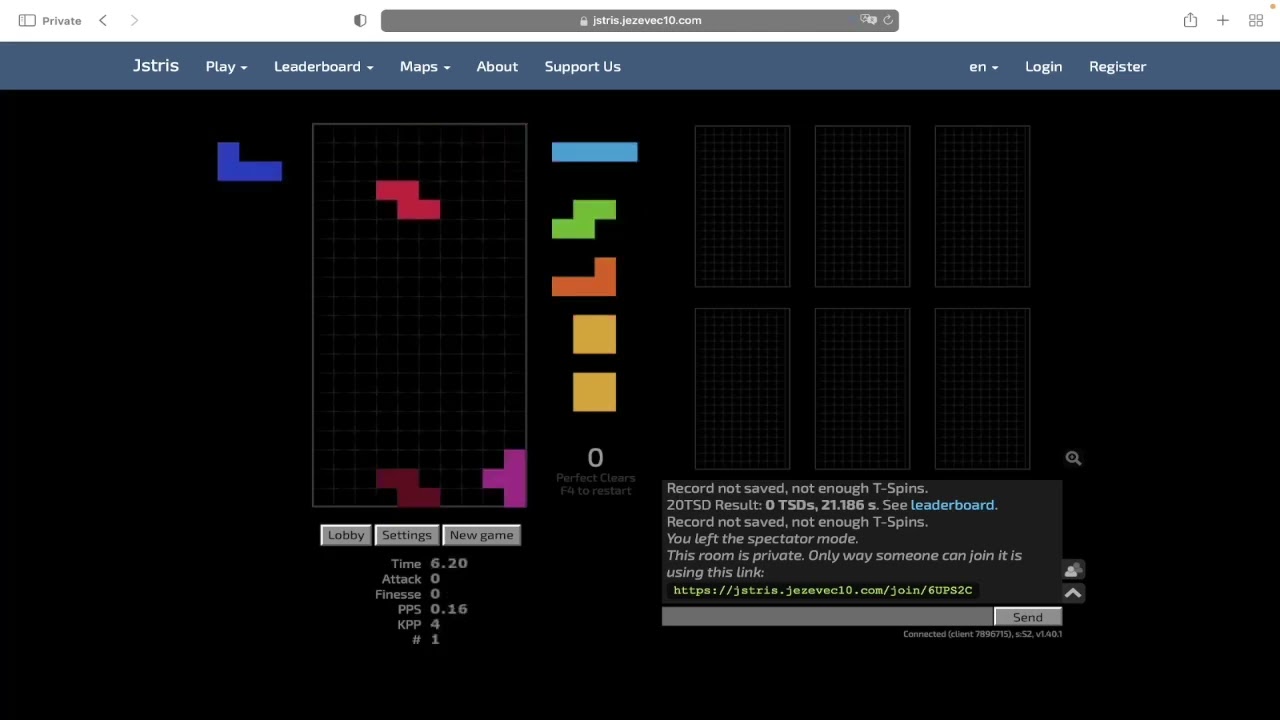Click the last opponent board in top row
Image resolution: width=1280 pixels, height=720 pixels.
point(982,206)
